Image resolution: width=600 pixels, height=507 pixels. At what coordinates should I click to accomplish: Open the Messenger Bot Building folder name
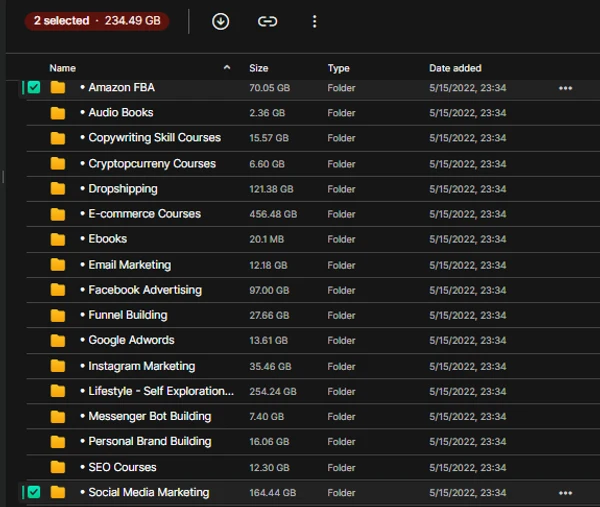[150, 416]
